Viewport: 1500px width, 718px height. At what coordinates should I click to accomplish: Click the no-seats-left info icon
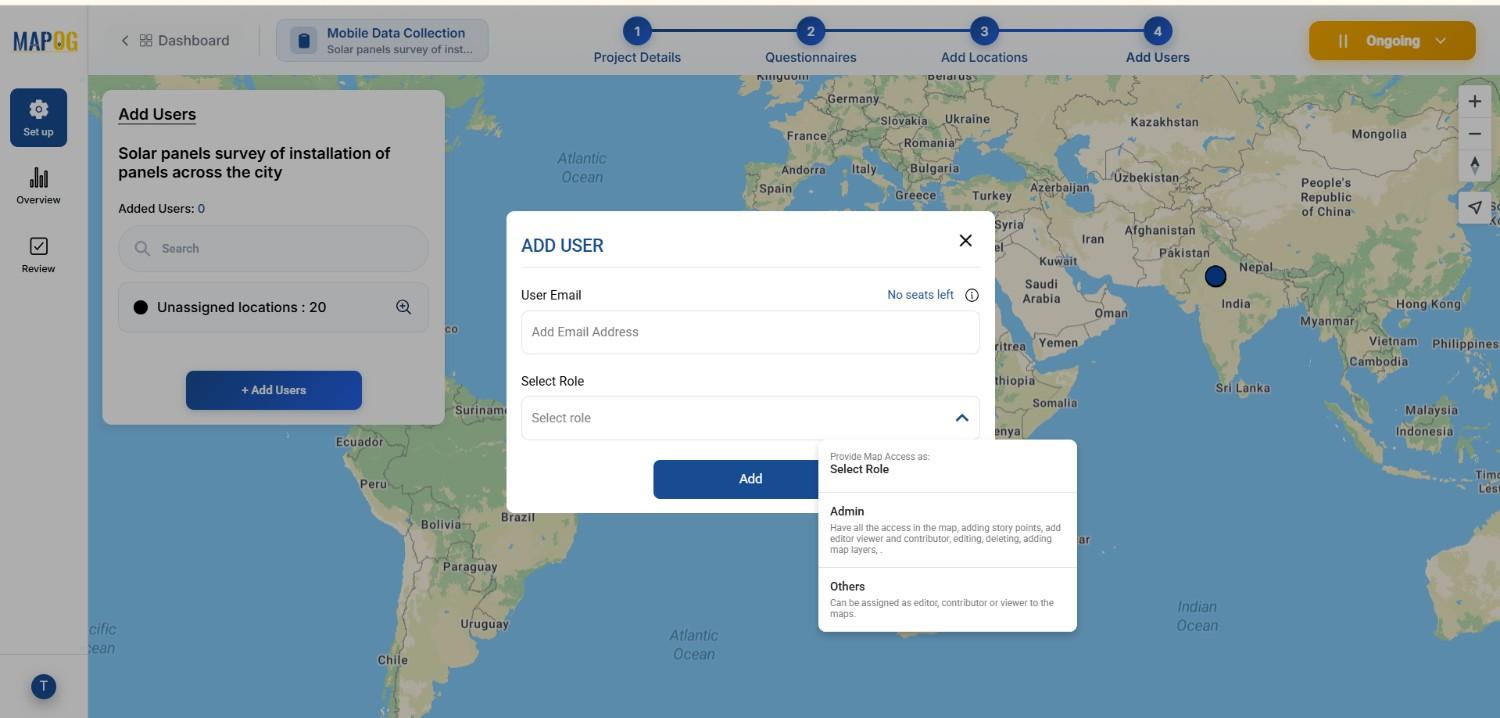point(971,294)
